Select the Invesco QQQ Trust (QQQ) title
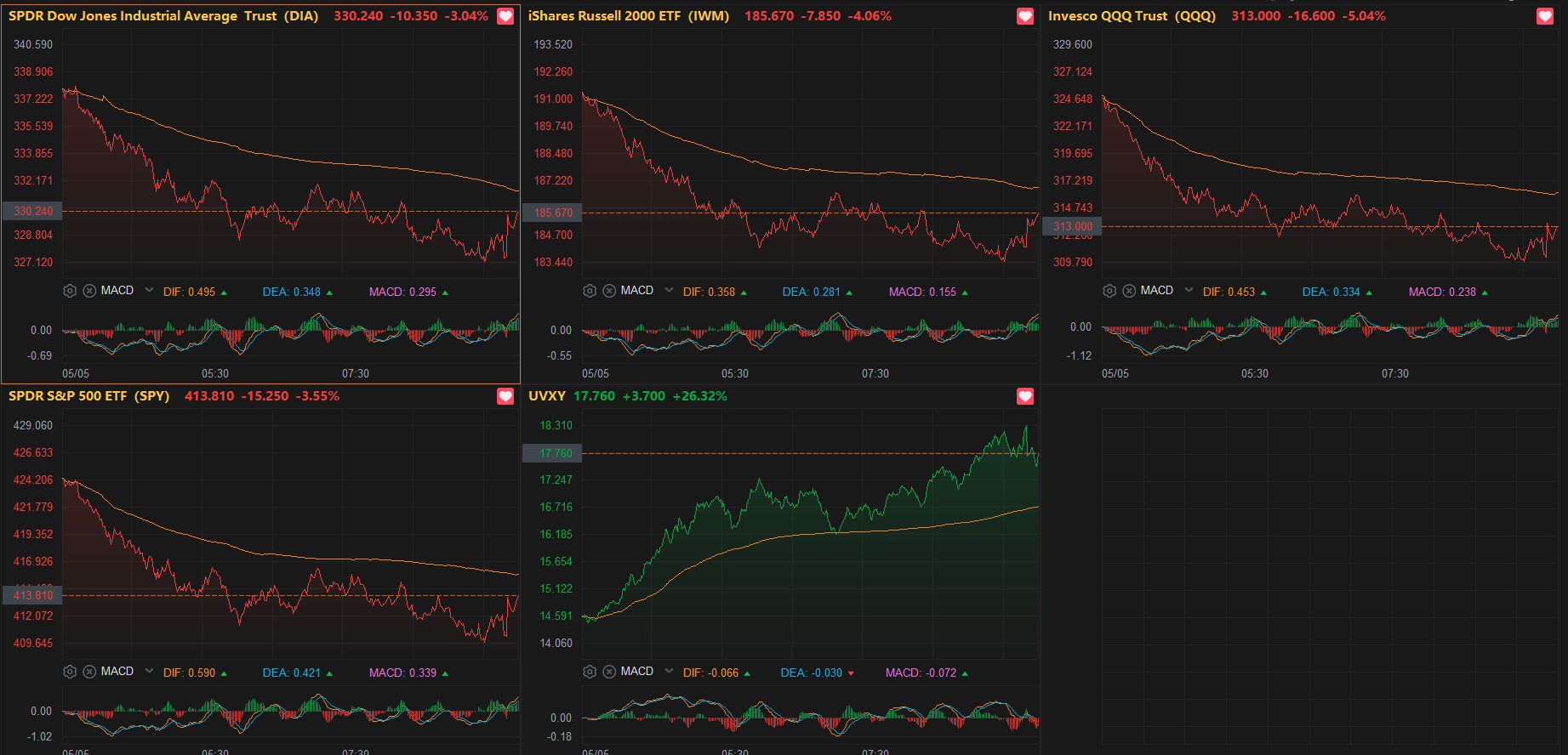The height and width of the screenshot is (755, 1568). (1132, 16)
